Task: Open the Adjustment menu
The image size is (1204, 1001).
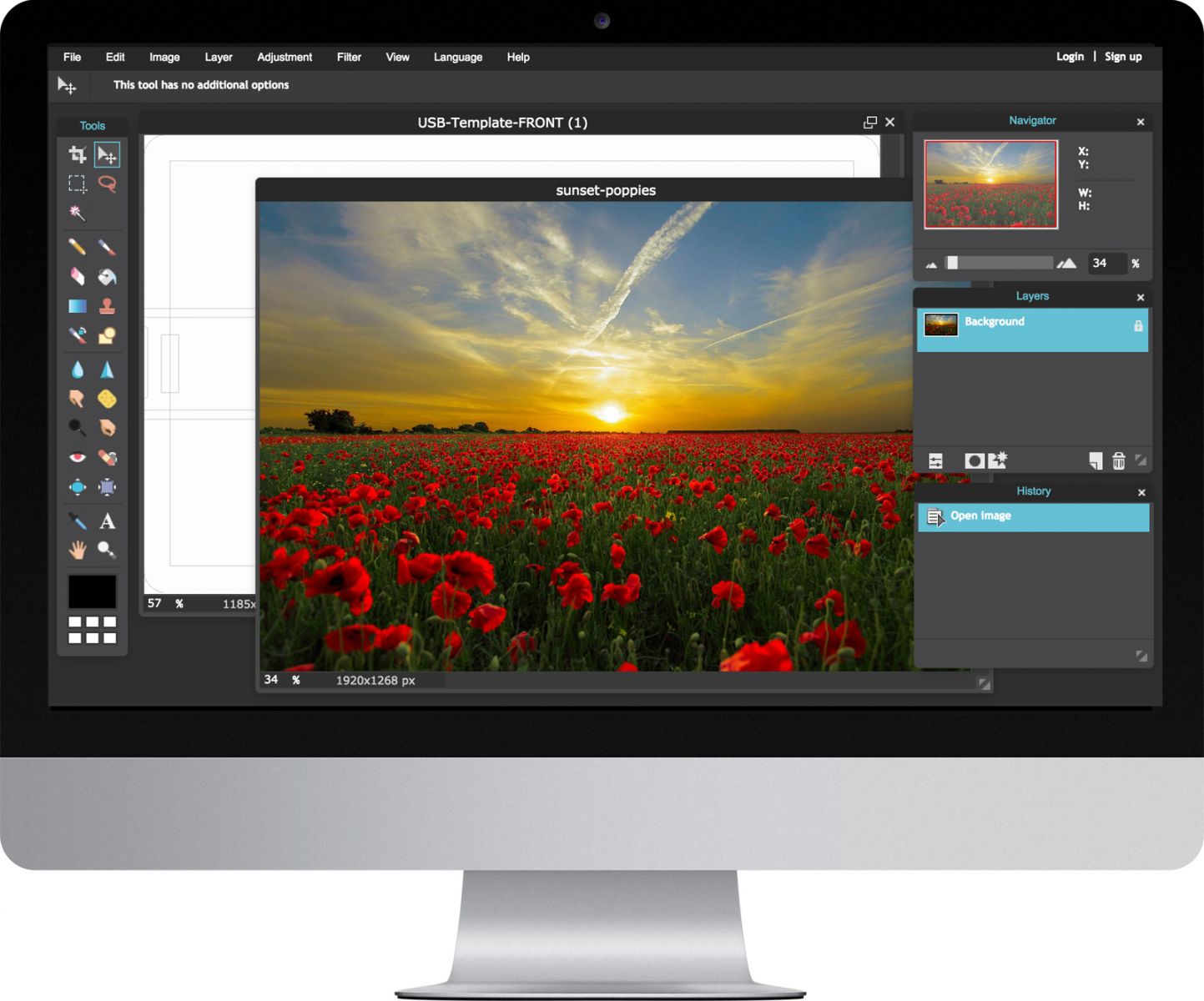Action: click(285, 57)
